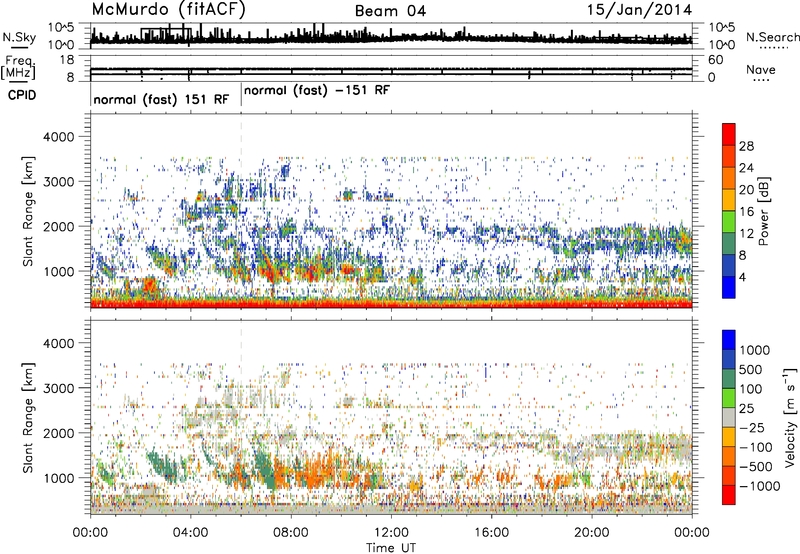This screenshot has height=554, width=800.
Task: Click the '-1000' velocity scale value
Action: pyautogui.click(x=760, y=486)
